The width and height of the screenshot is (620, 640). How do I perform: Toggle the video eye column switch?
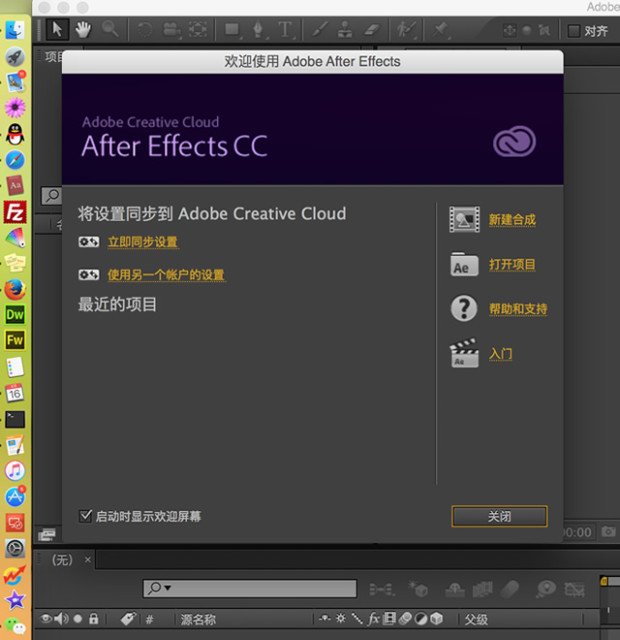pos(46,619)
